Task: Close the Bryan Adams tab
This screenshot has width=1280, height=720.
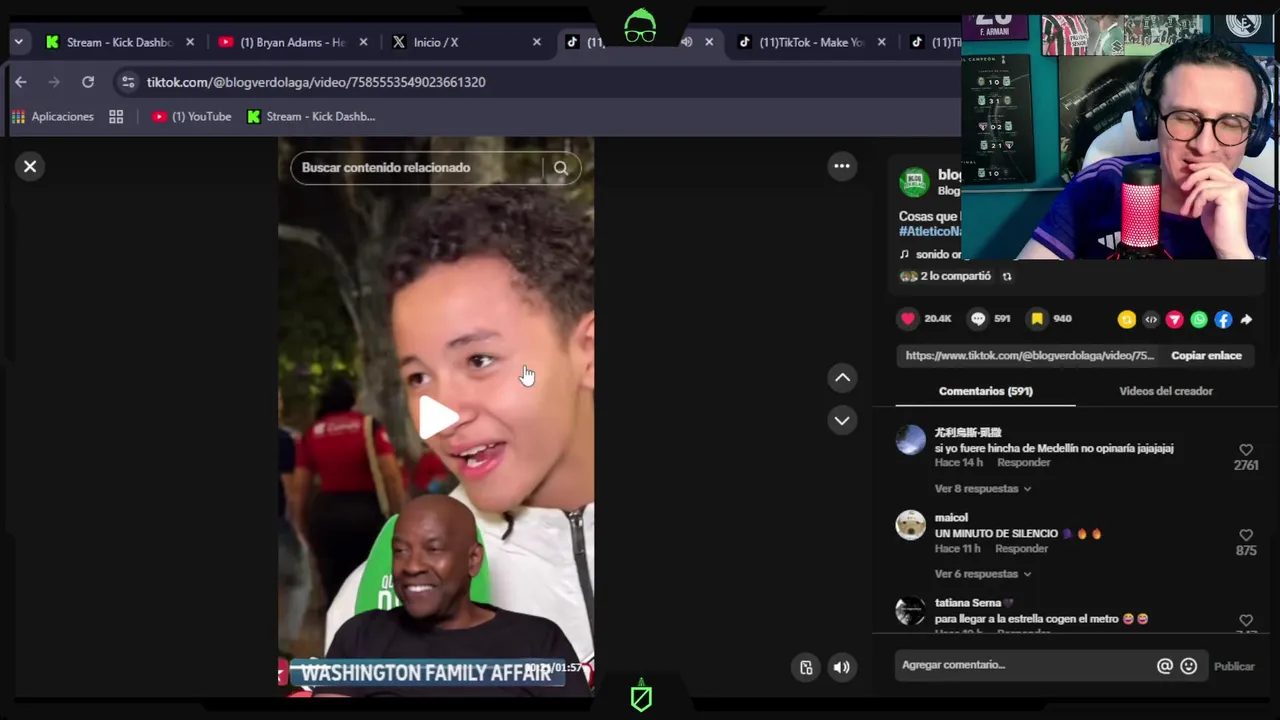Action: (363, 42)
